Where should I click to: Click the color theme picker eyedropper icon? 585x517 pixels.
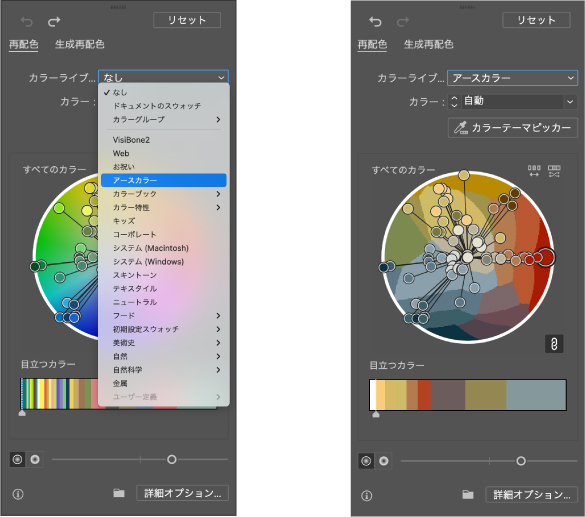coord(461,128)
